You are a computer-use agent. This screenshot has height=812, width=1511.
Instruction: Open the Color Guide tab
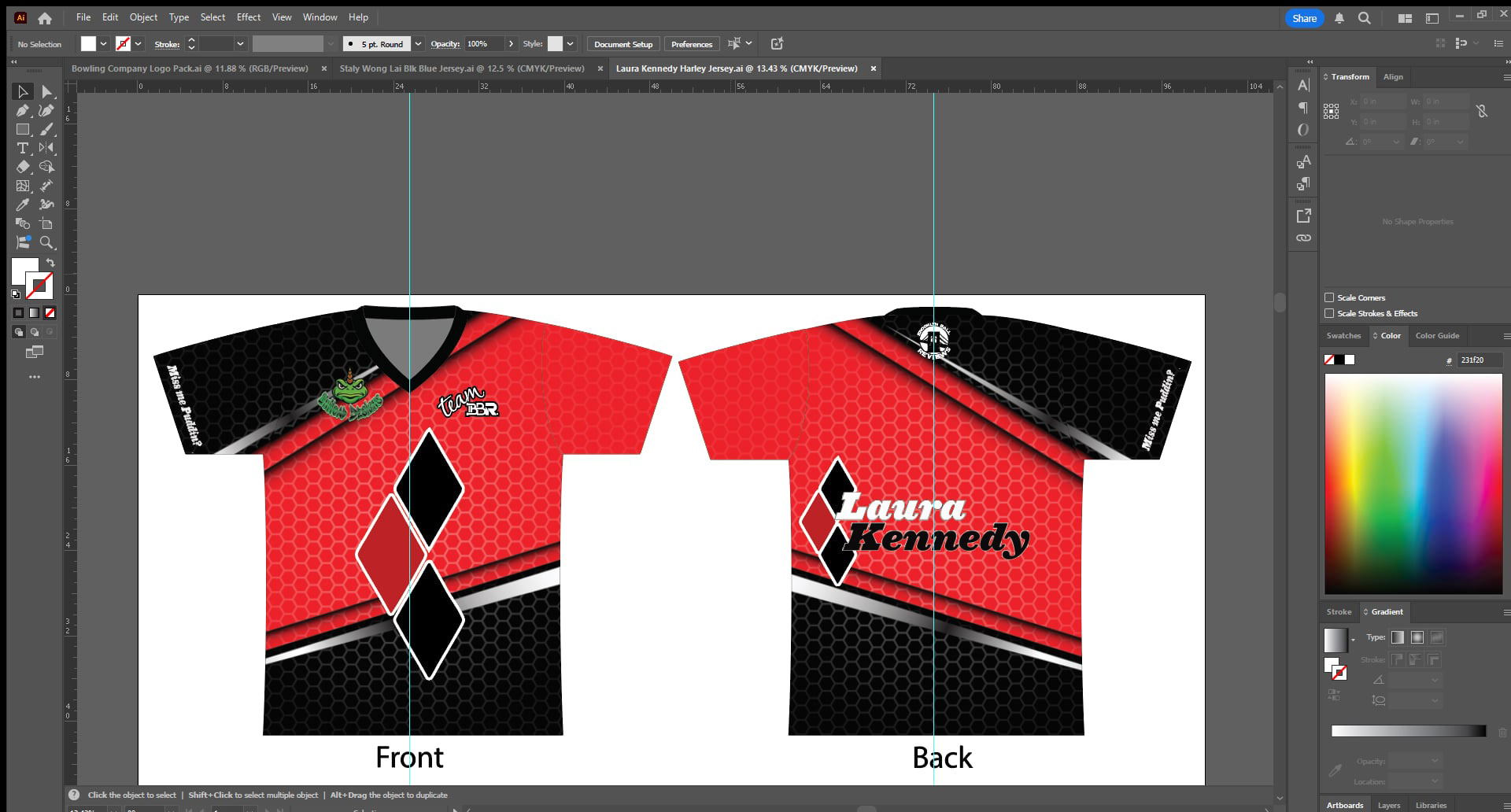pyautogui.click(x=1437, y=336)
